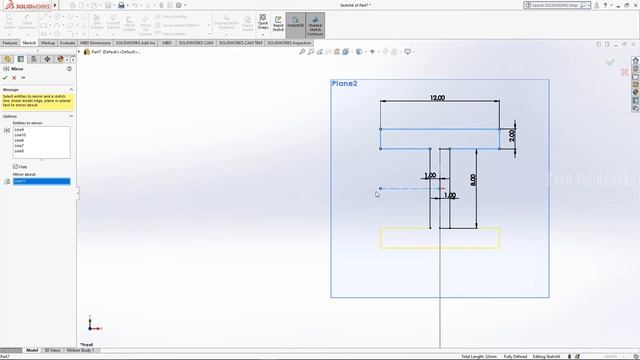The width and height of the screenshot is (640, 360).
Task: Click the Rapid Sketch tool
Action: (x=278, y=24)
